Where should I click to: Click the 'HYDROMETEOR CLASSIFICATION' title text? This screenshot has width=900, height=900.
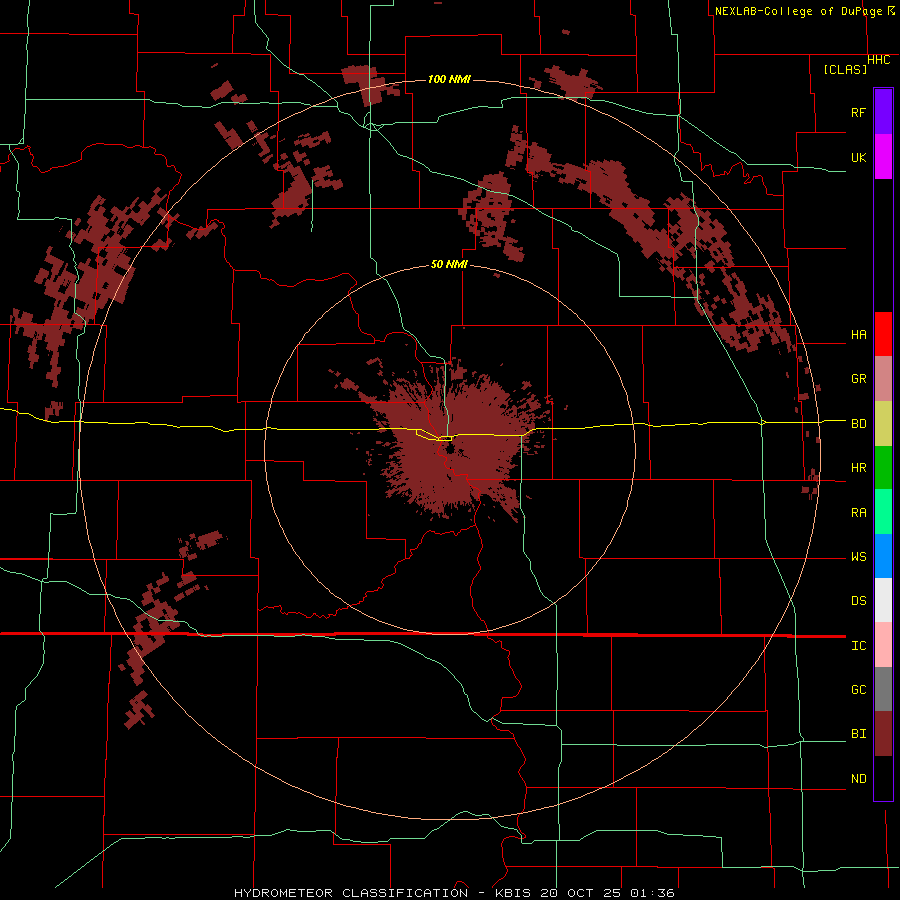(x=351, y=893)
